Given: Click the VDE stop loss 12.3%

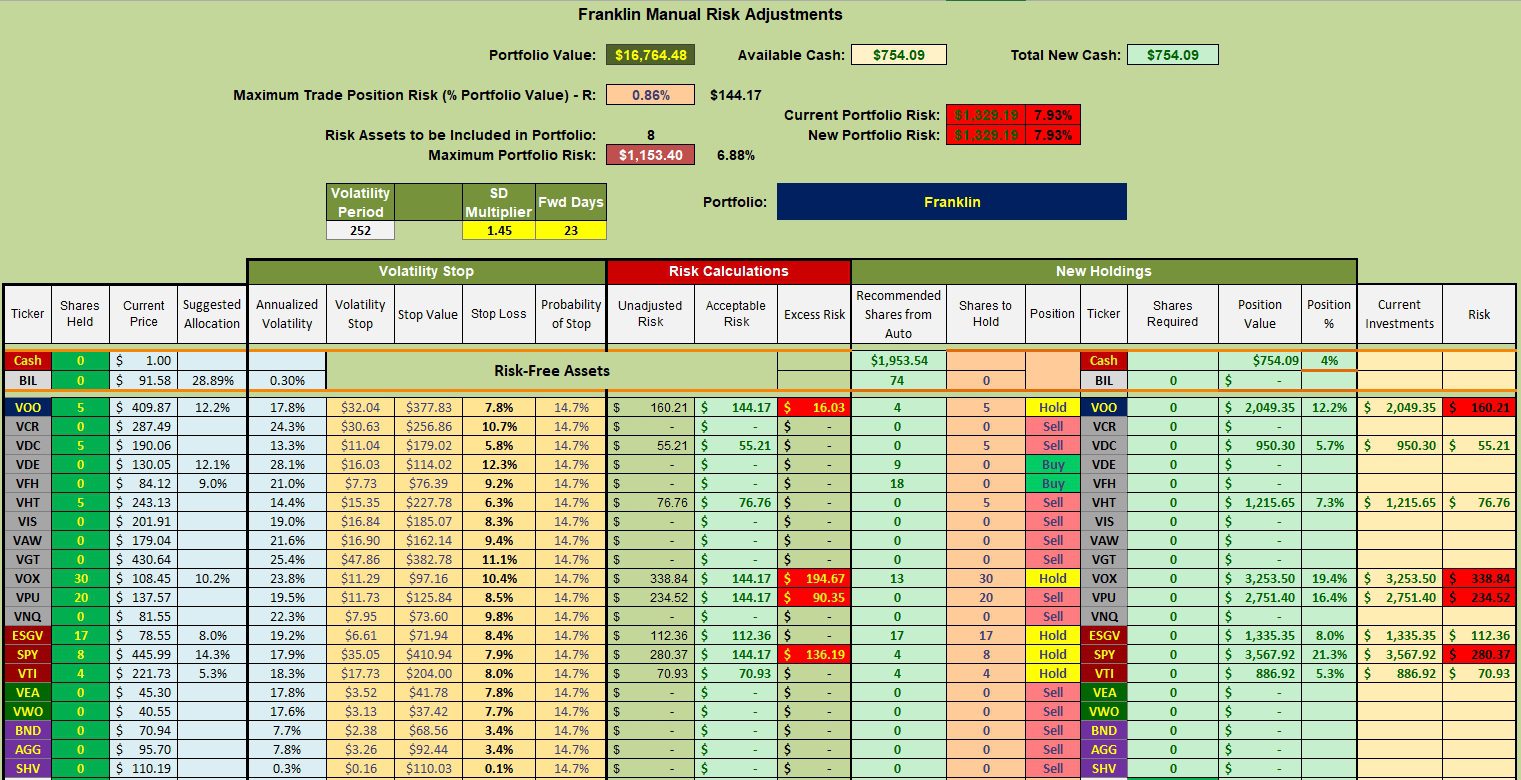Looking at the screenshot, I should pyautogui.click(x=499, y=465).
